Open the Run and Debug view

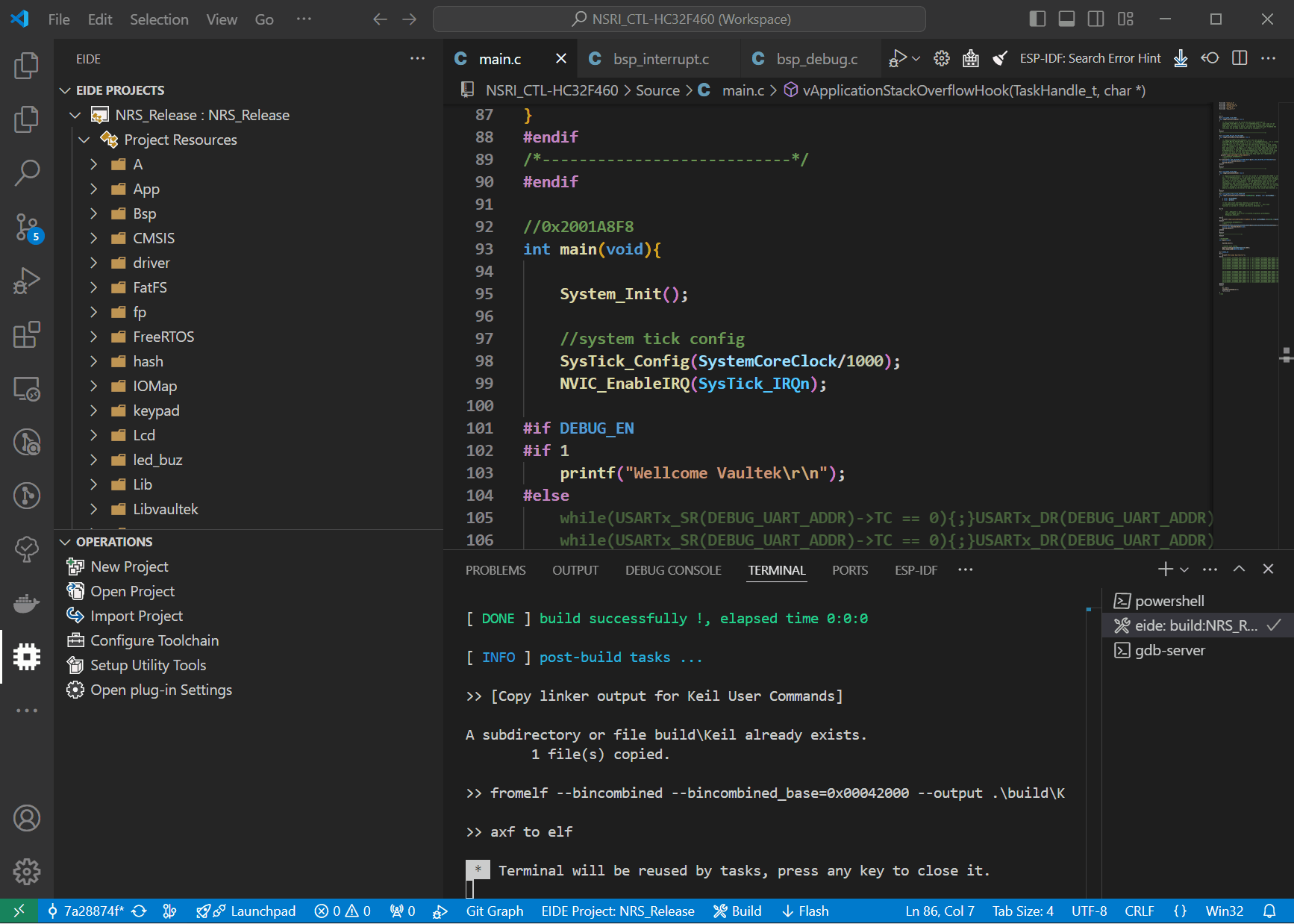pos(27,281)
